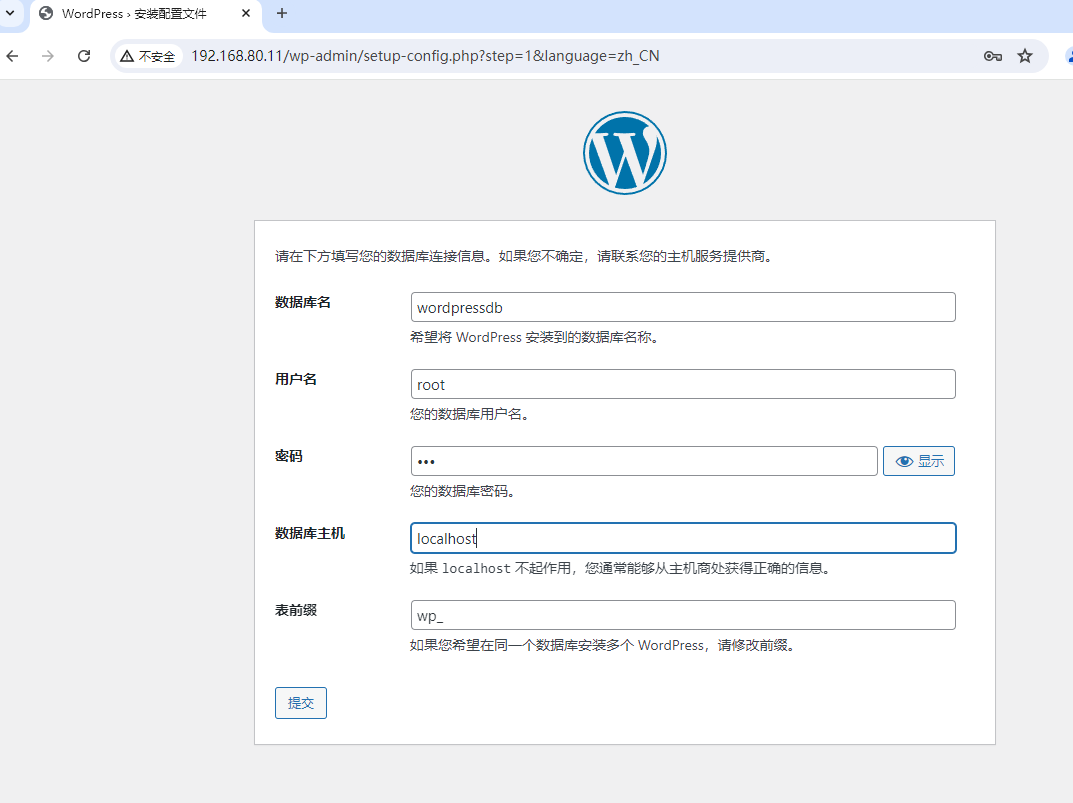
Task: Reload the page with the refresh icon
Action: click(84, 56)
